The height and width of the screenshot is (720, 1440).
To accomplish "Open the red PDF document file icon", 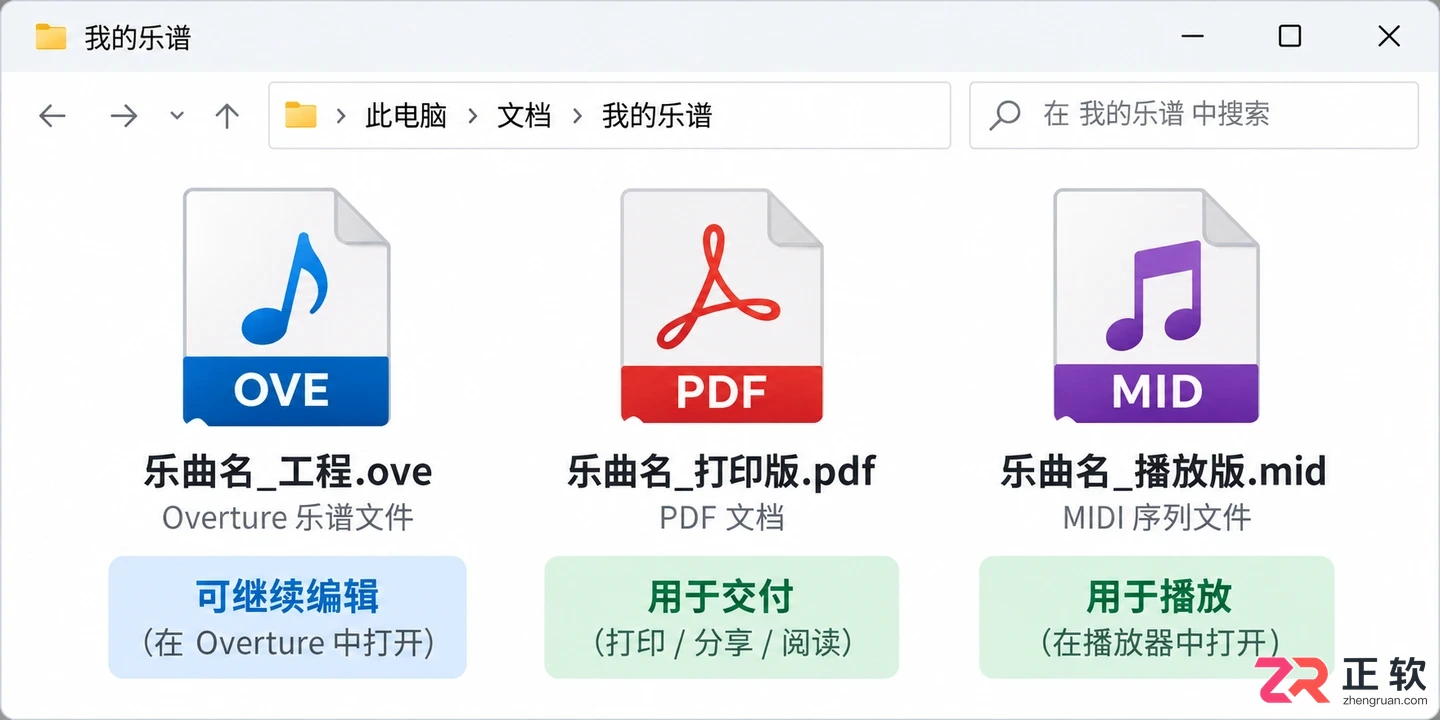I will point(721,307).
